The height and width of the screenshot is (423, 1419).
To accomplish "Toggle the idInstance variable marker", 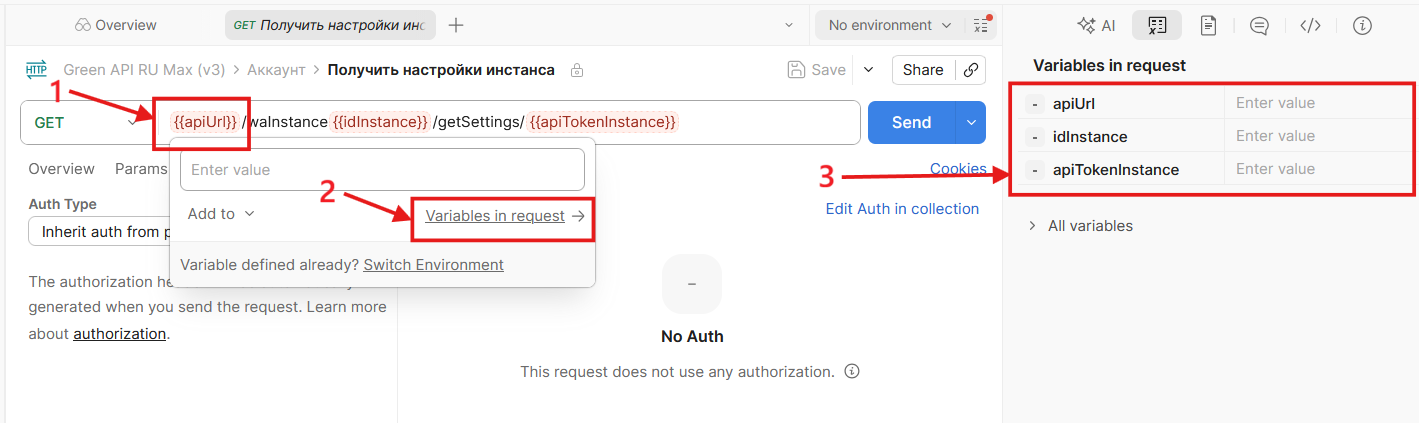I will click(1037, 137).
